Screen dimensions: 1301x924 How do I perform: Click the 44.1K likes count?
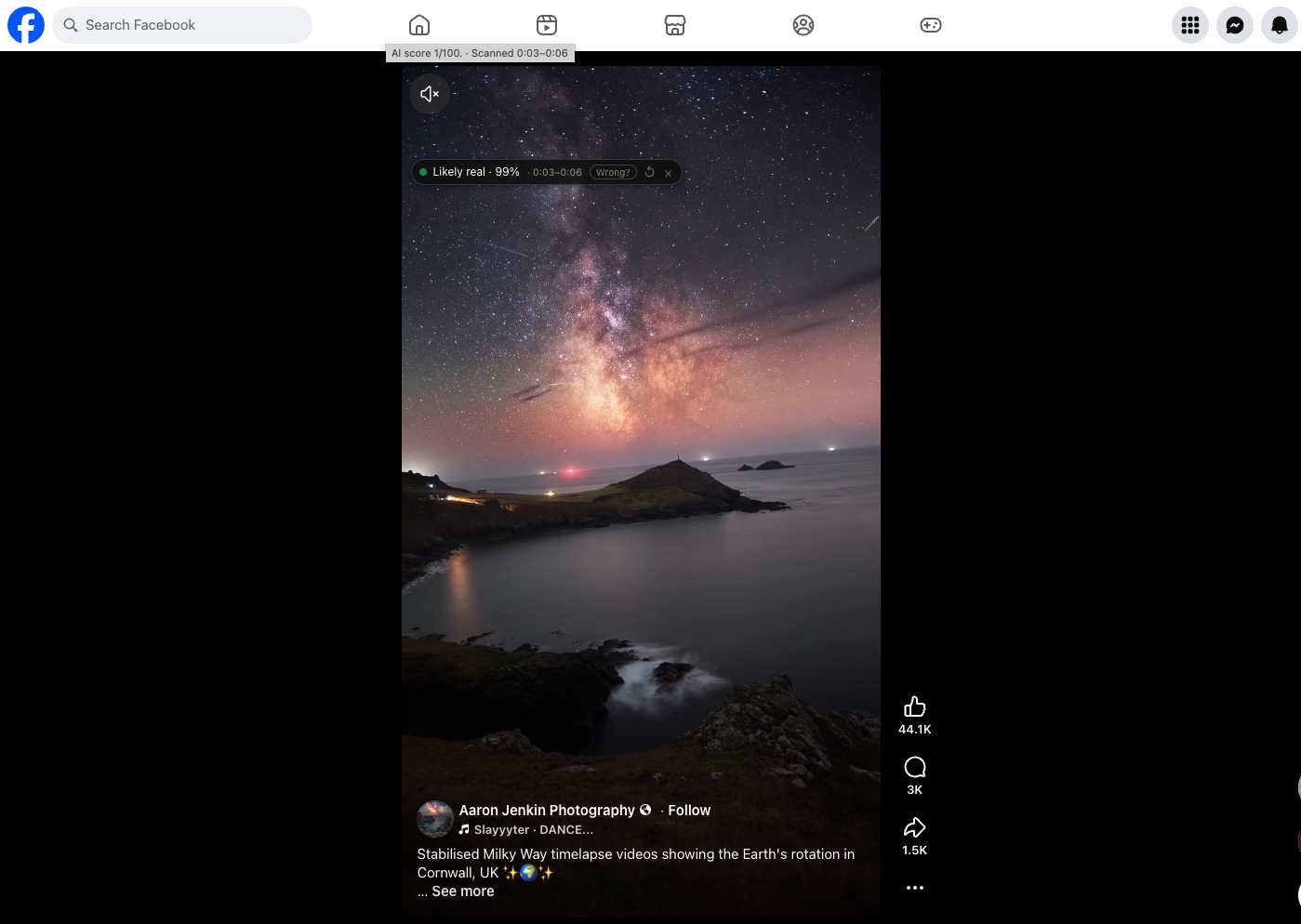coord(915,730)
